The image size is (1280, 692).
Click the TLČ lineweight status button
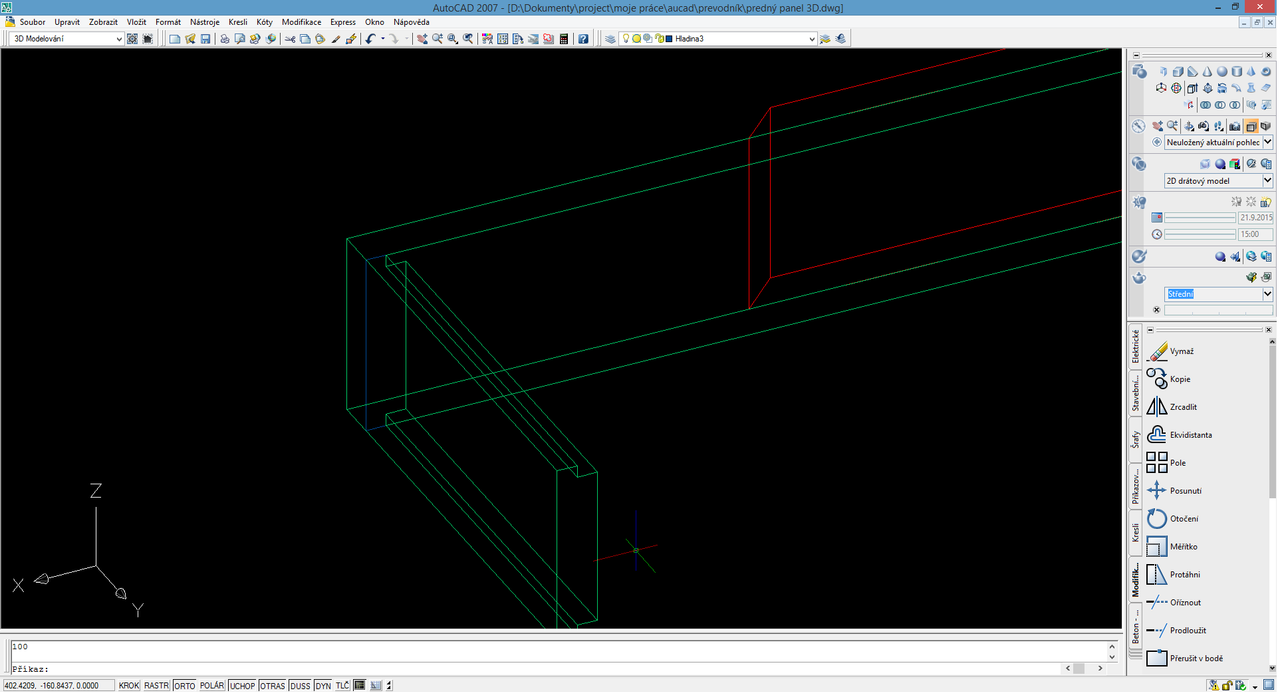[342, 686]
